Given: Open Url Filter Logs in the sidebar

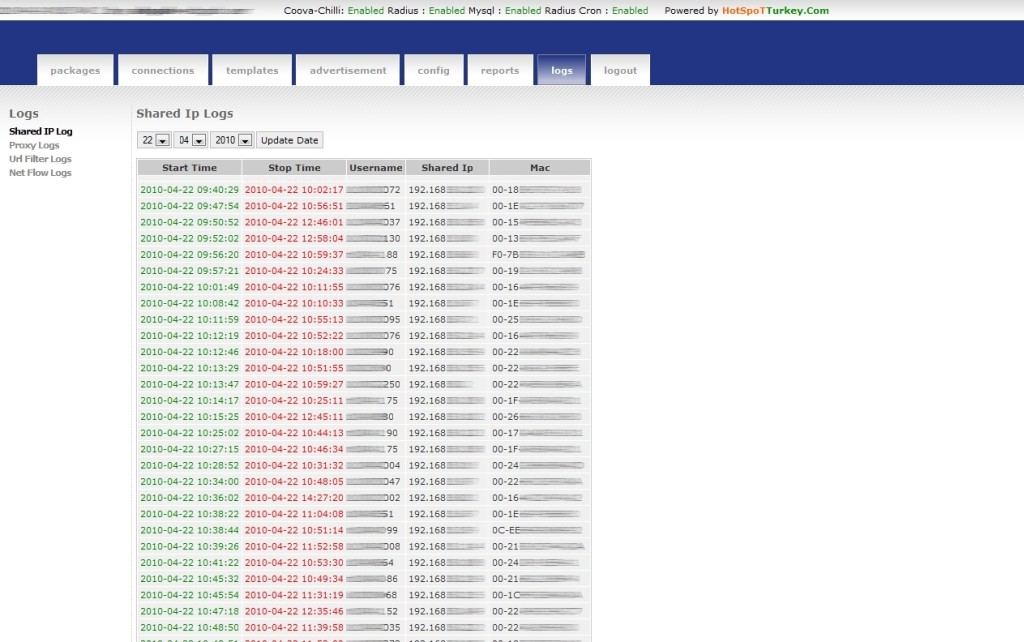Looking at the screenshot, I should coord(40,159).
